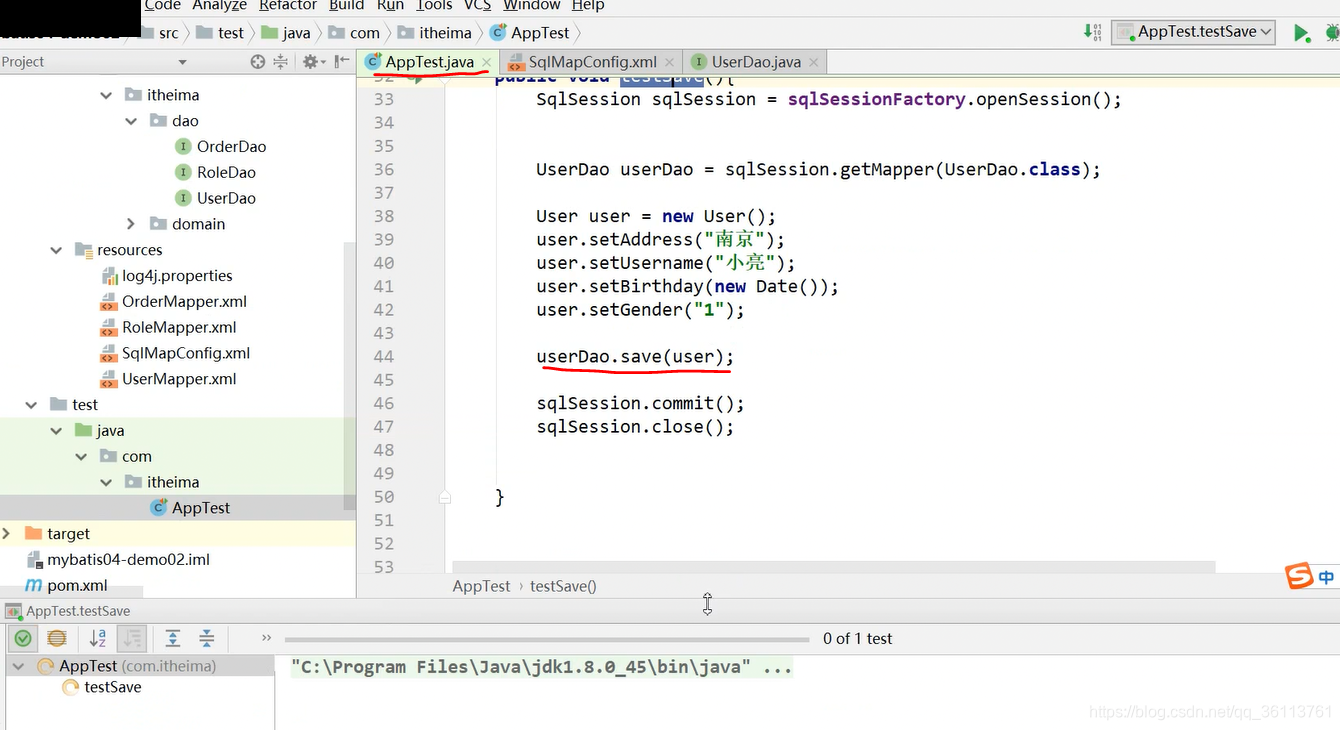Toggle sort by duration in test runner
This screenshot has width=1340, height=730.
tap(131, 638)
